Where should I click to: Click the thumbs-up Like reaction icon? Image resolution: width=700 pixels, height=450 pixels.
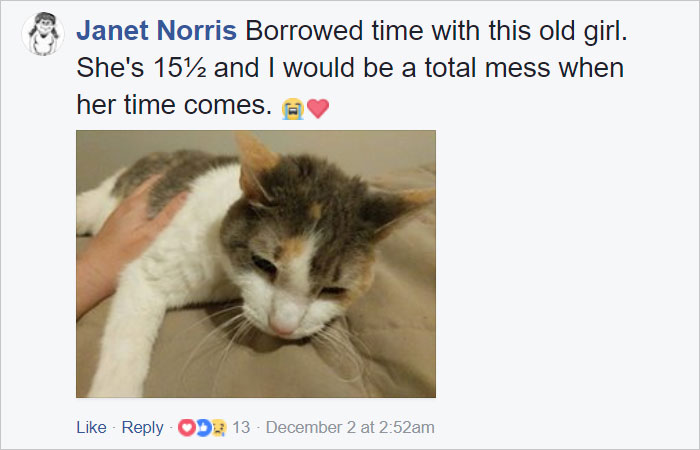click(x=203, y=428)
